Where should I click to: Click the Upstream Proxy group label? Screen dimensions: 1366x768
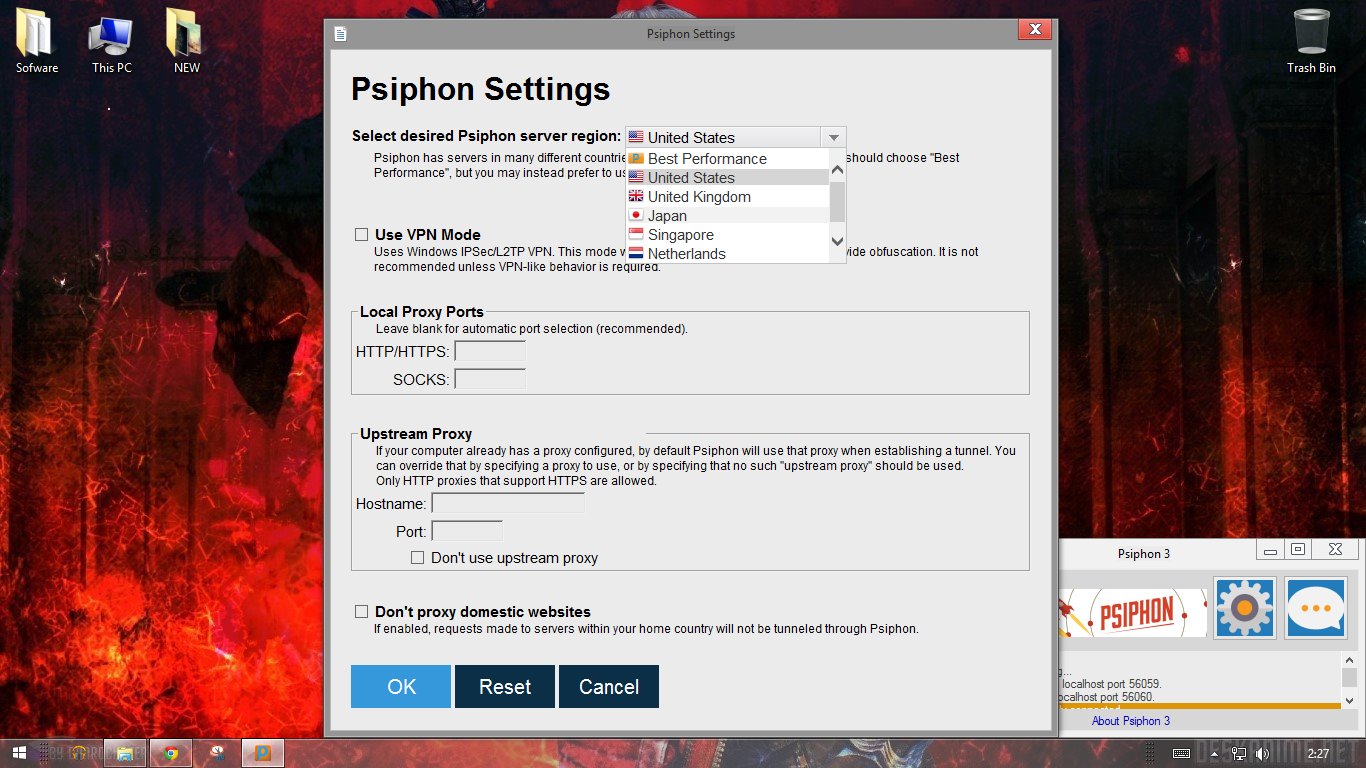click(416, 434)
